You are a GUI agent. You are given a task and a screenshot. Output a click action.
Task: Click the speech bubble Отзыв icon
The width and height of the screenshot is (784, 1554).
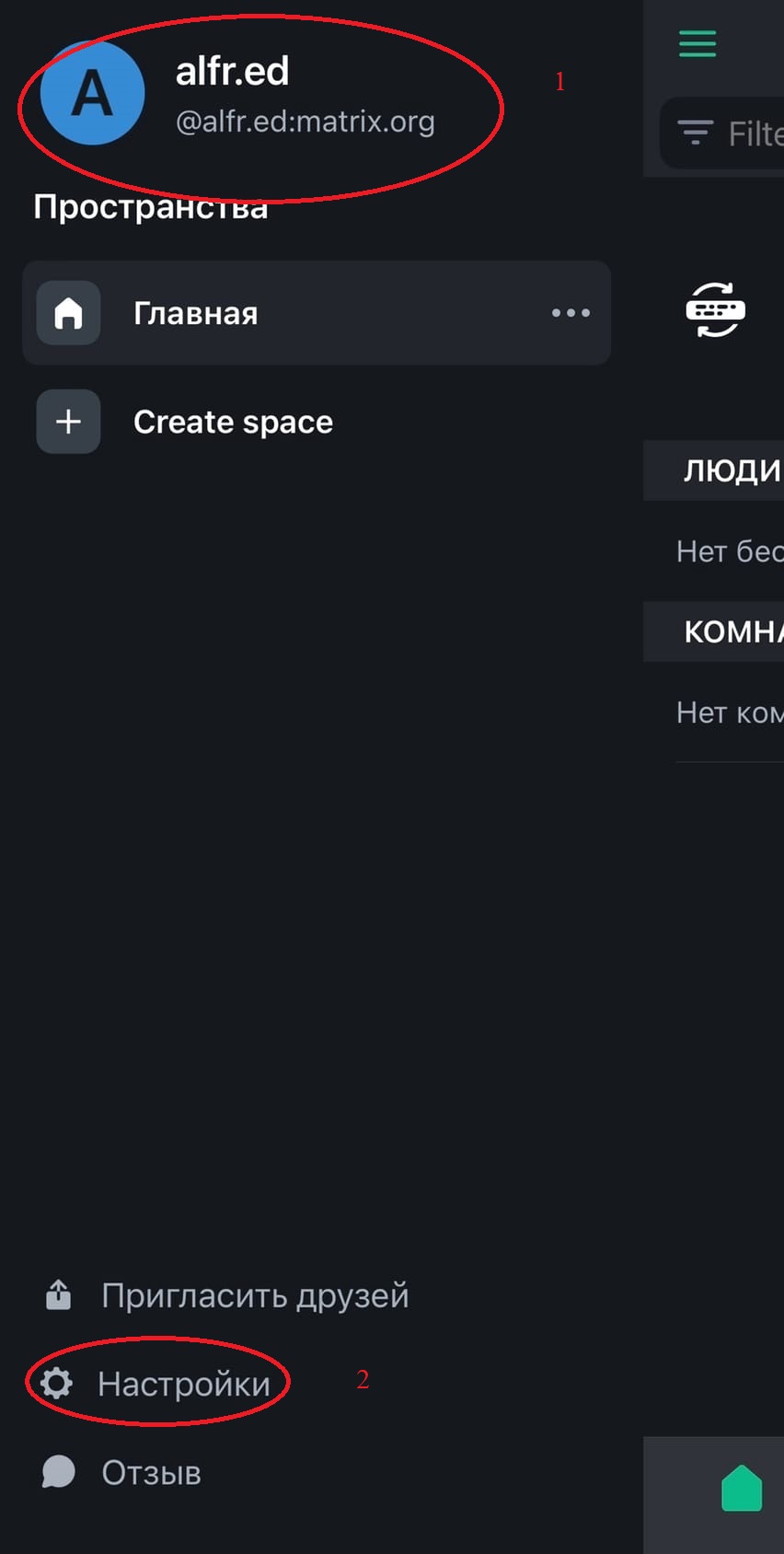pos(59,1472)
